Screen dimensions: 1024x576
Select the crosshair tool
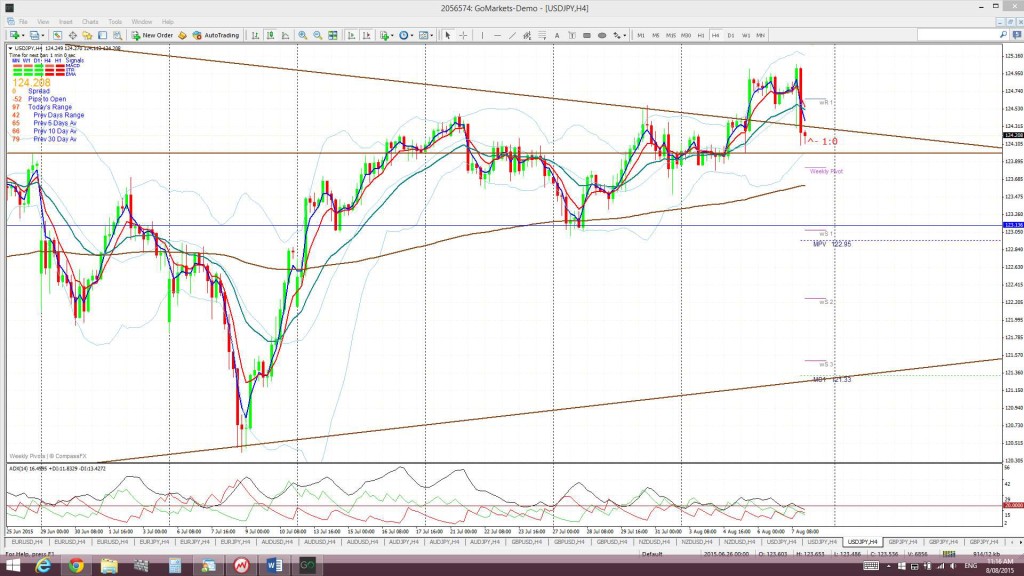coord(463,35)
